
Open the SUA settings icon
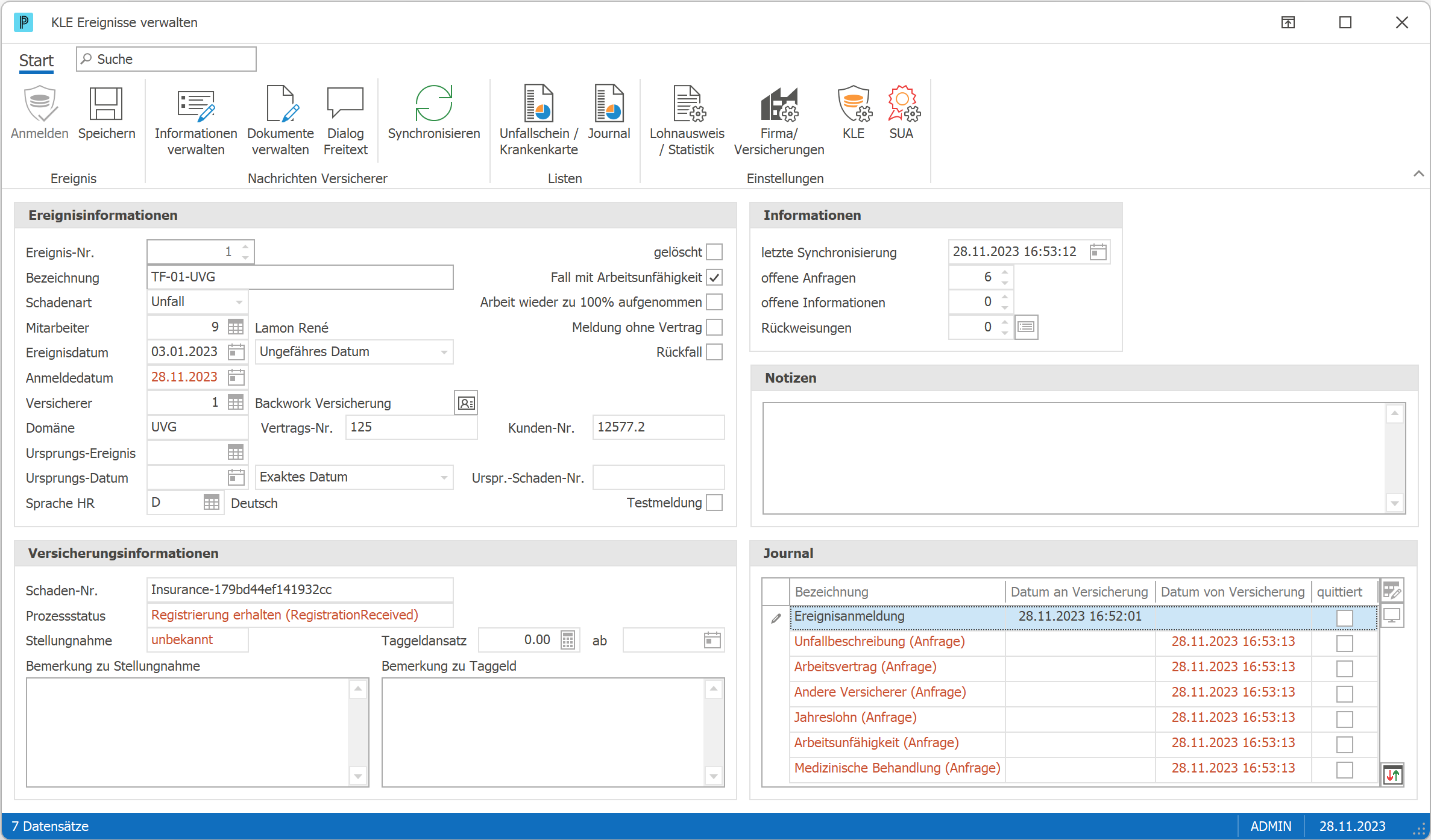902,112
